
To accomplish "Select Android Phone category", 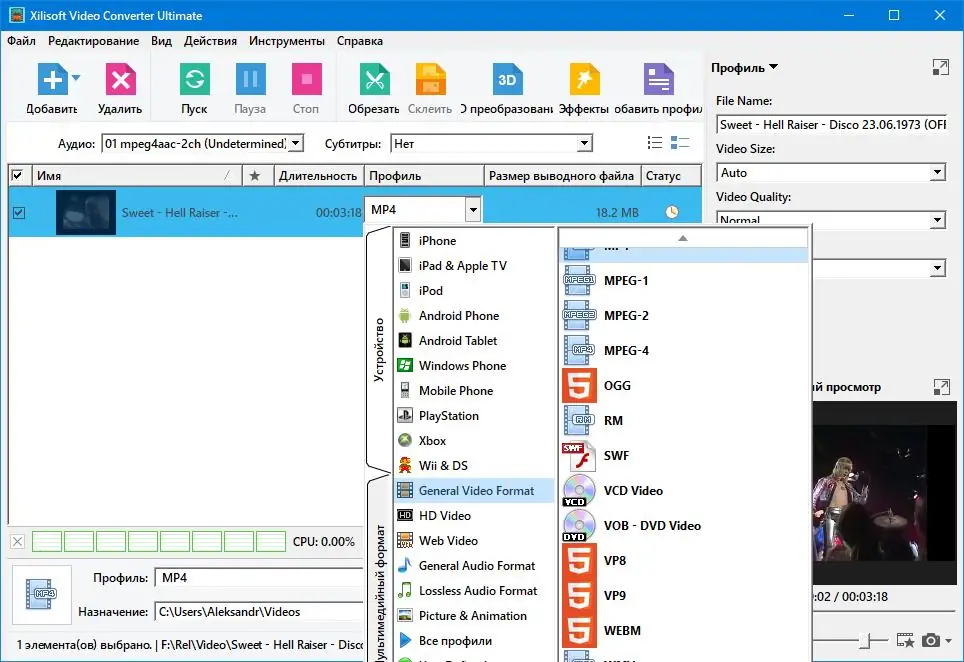I will [x=474, y=316].
